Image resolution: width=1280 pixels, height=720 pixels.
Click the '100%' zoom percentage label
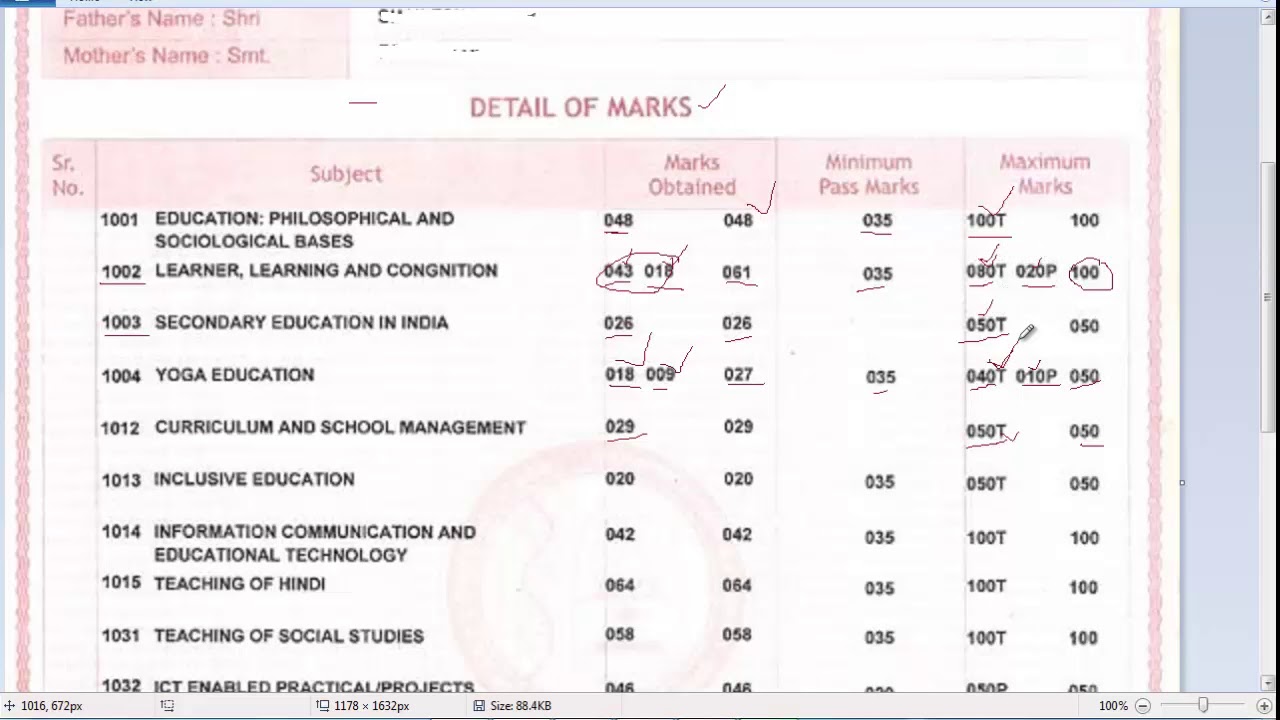click(1112, 706)
